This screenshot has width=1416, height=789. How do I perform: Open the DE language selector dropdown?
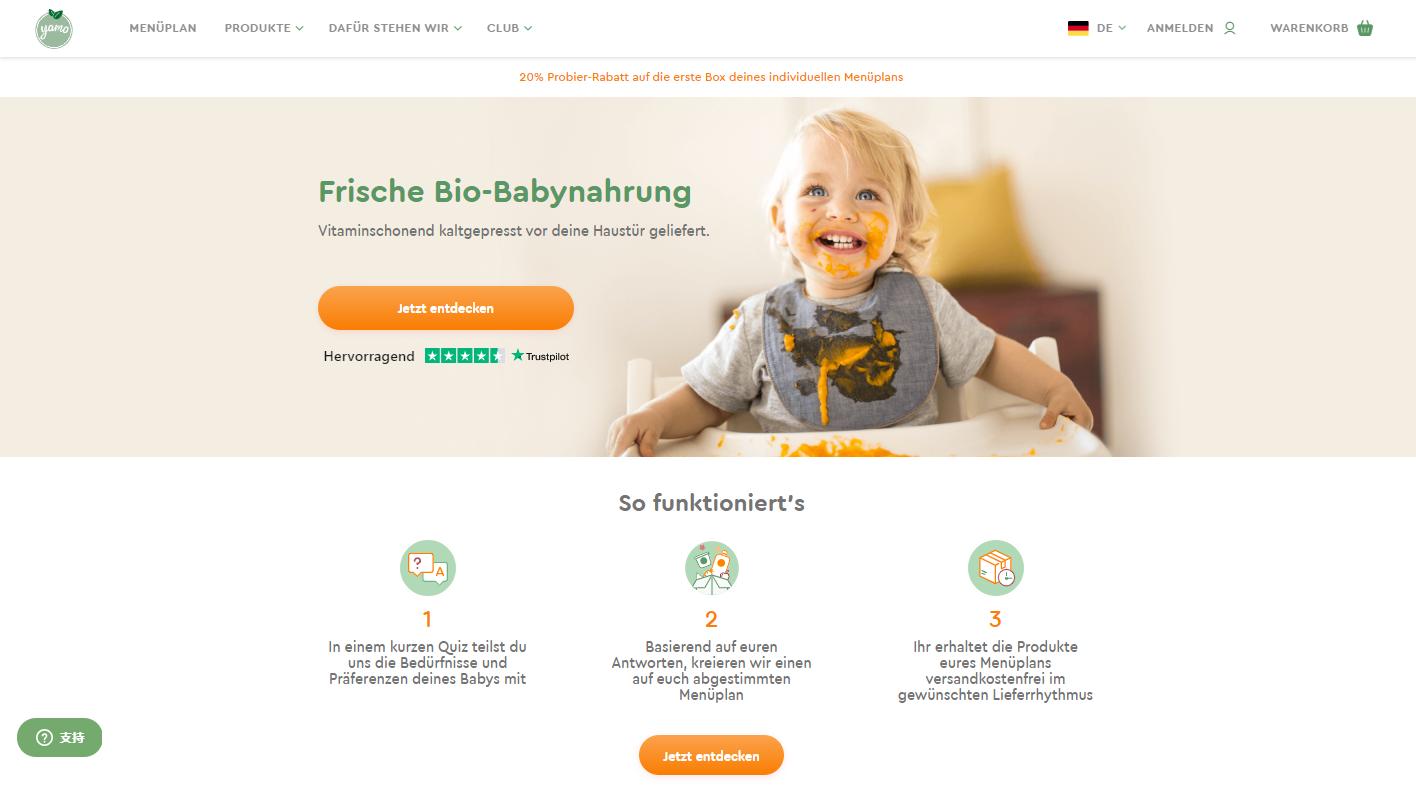coord(1111,28)
